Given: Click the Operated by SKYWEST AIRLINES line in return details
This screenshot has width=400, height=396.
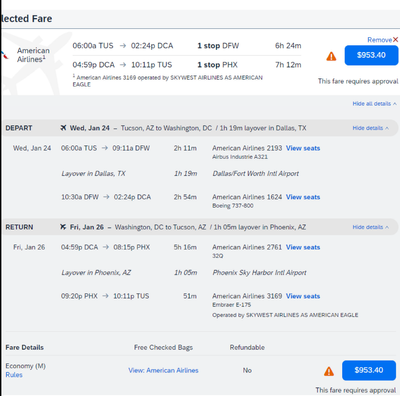Looking at the screenshot, I should click(285, 315).
